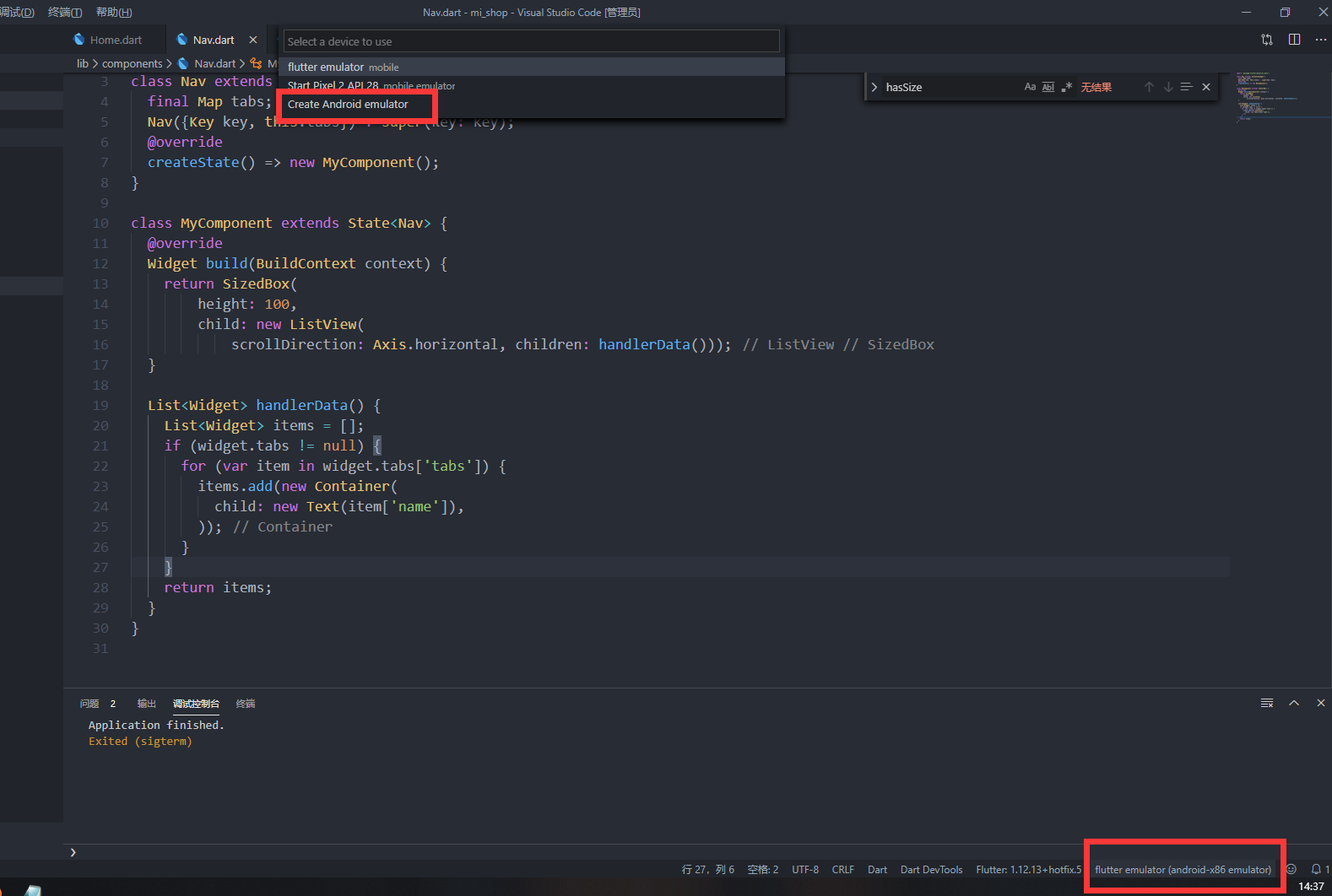This screenshot has height=896, width=1332.
Task: Click line number 19 in gutter
Action: click(100, 405)
